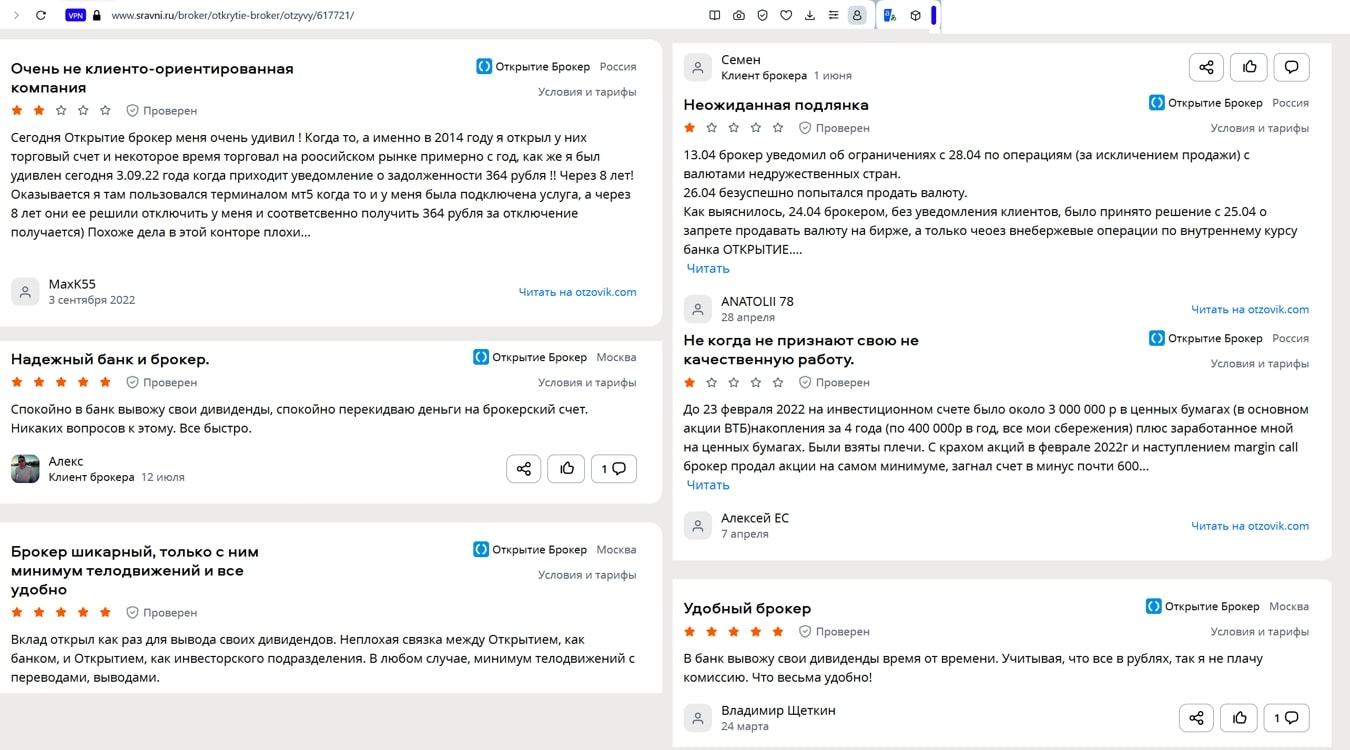Open the extensions cube icon
Screen dimensions: 1350x750
point(915,15)
